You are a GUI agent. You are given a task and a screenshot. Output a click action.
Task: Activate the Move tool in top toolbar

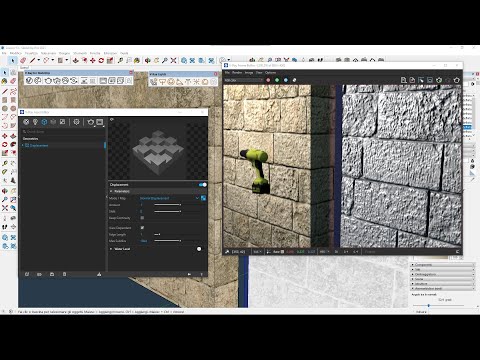[93, 60]
